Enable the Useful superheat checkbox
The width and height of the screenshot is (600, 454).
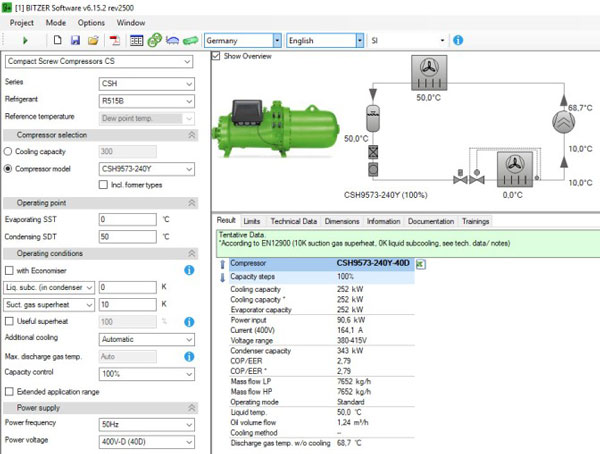tap(9, 322)
